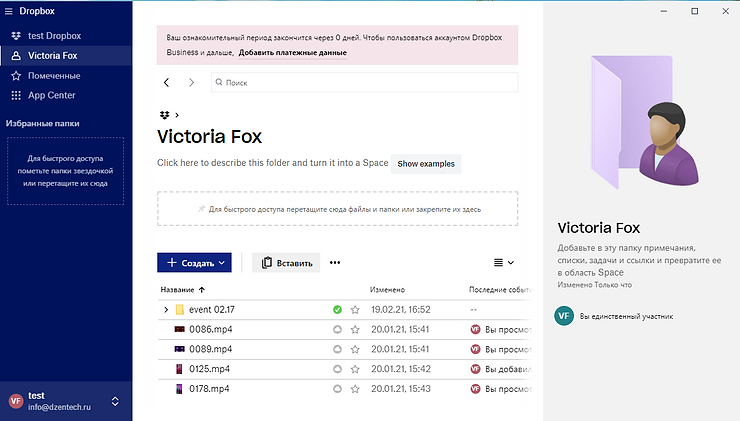Click the grid icon next to App Center

pyautogui.click(x=16, y=95)
